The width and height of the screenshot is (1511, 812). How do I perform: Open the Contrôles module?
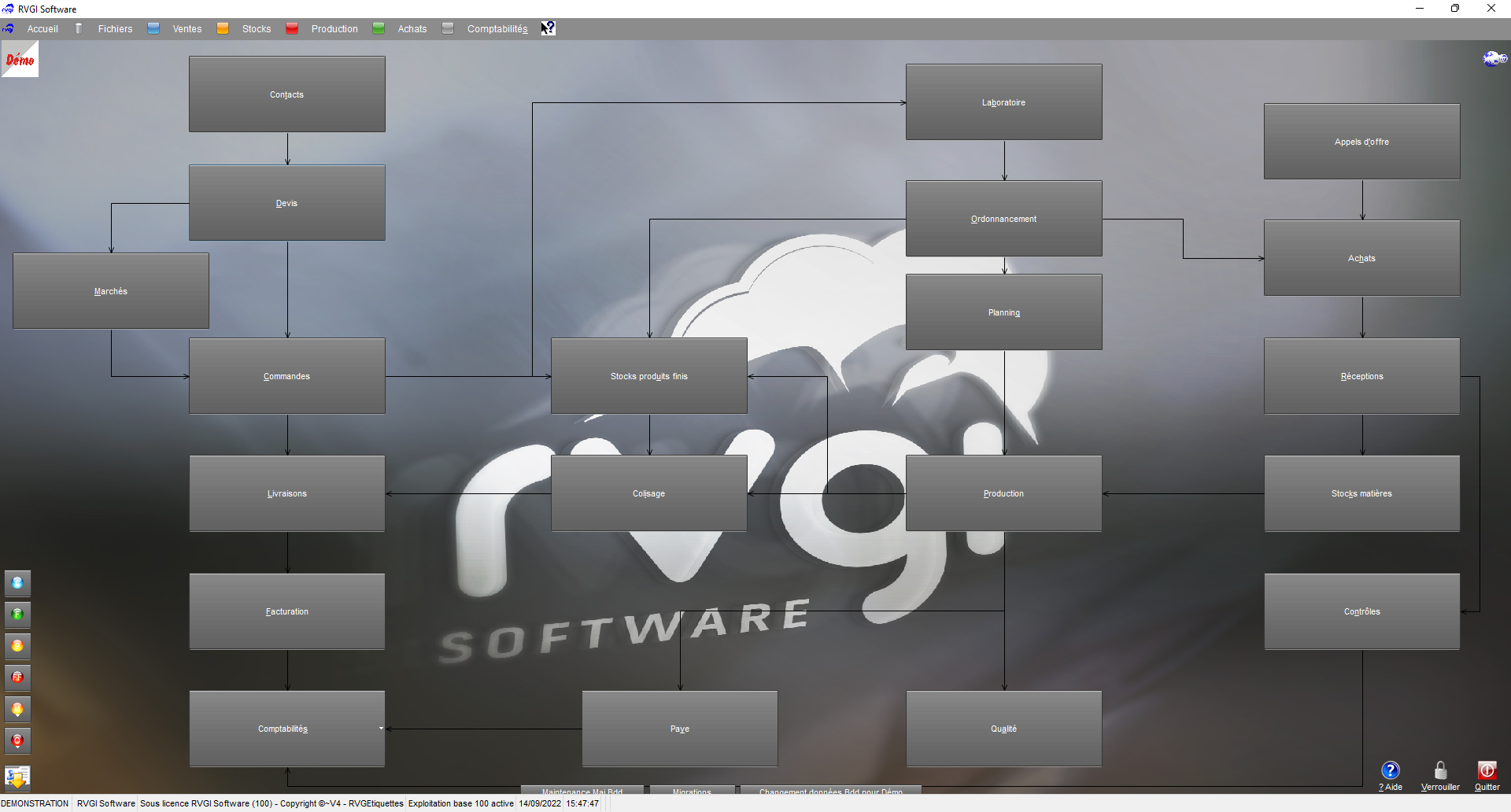click(x=1362, y=611)
